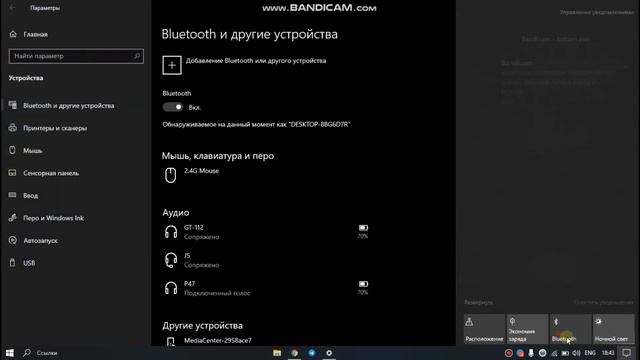Click the battery indicator of GT-112
This screenshot has height=360, width=640.
[363, 231]
